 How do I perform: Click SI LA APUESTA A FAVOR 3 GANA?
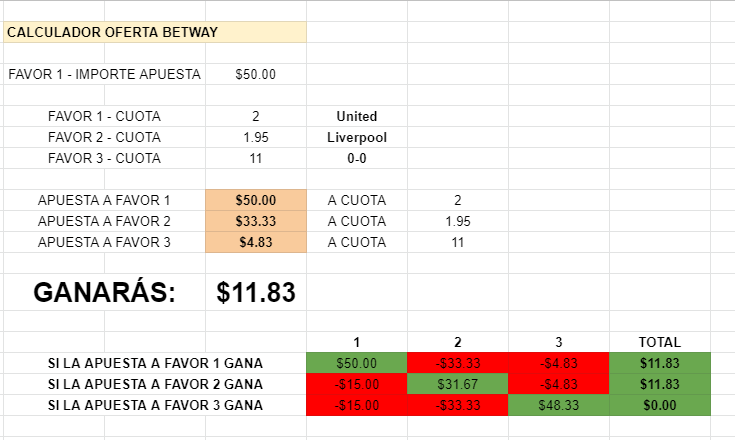pyautogui.click(x=155, y=405)
